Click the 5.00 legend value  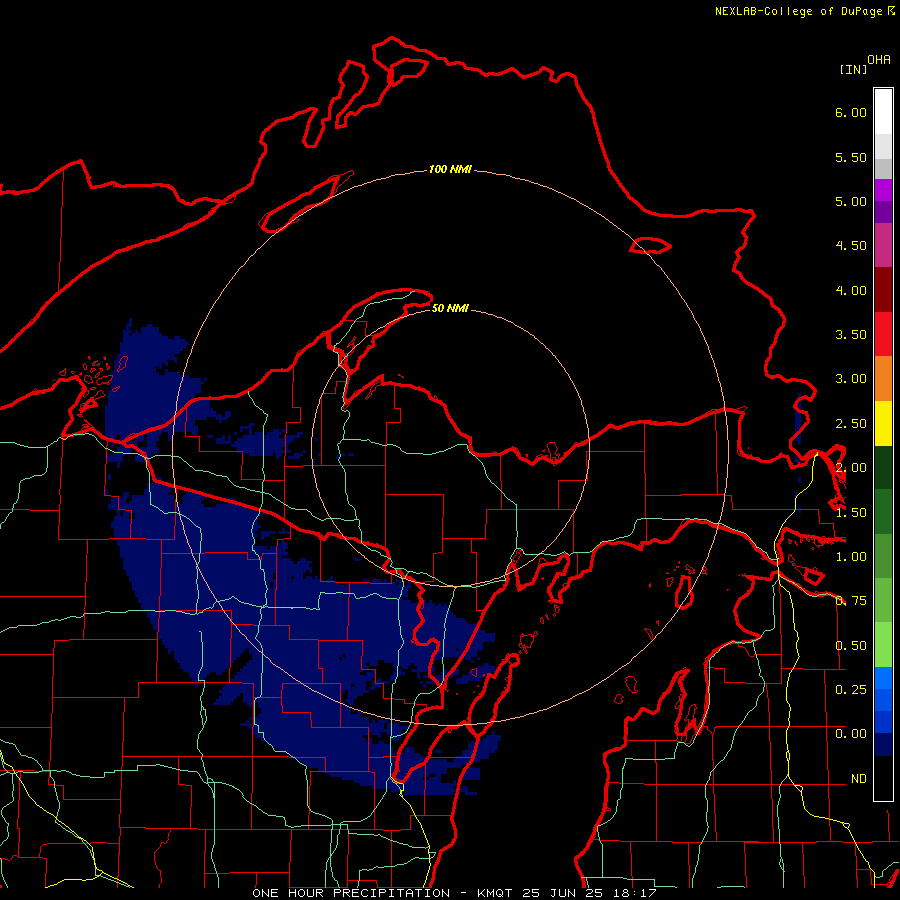tap(851, 201)
